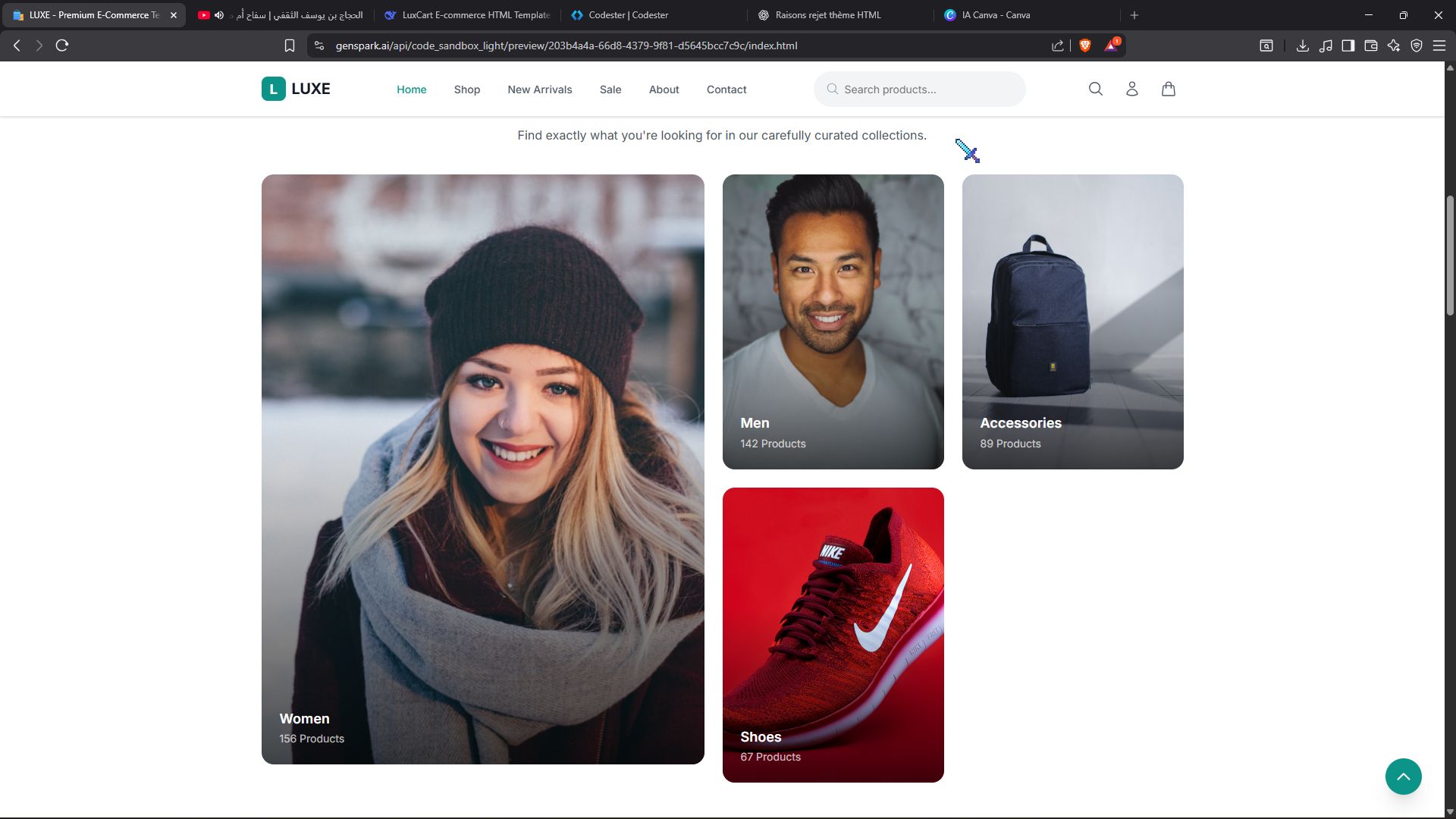Switch to LuxCart E-commerce HTML Template tab
Viewport: 1456px width, 819px height.
(x=475, y=15)
